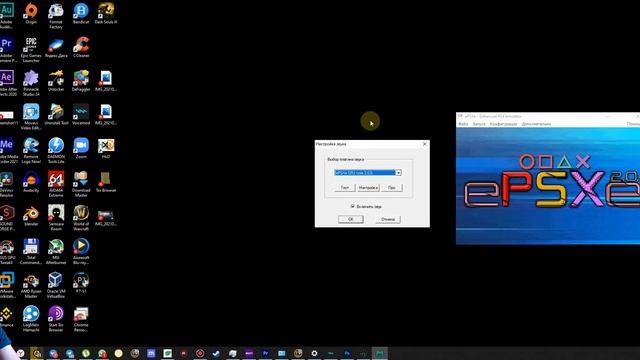Select the HxD desktop icon

tap(106, 148)
